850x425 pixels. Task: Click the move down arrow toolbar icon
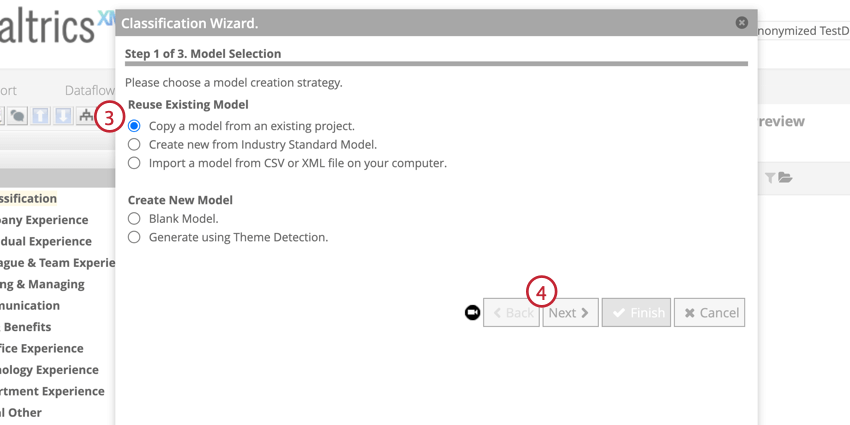[63, 116]
